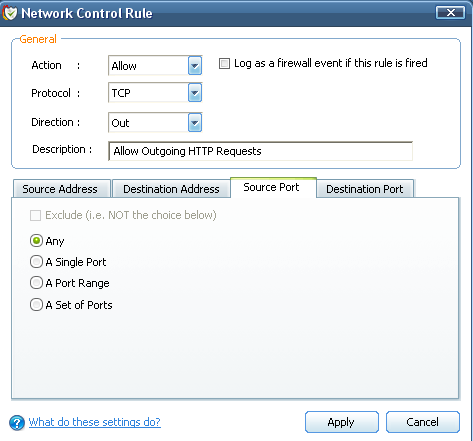Toggle the Exclude checkbox

click(35, 215)
